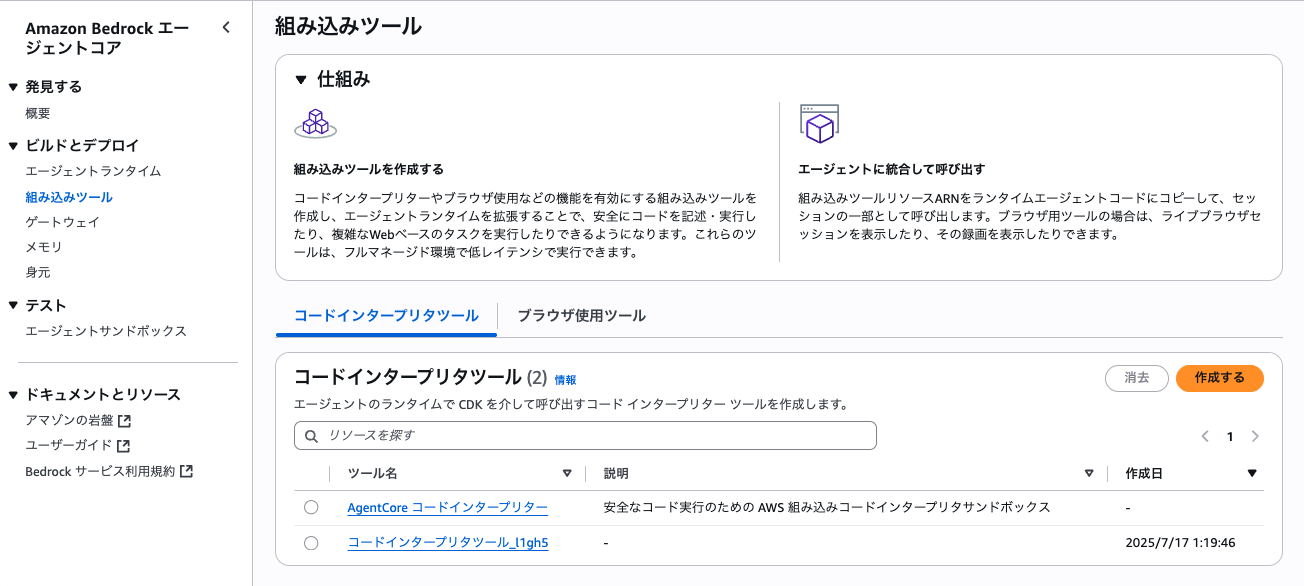Open ゲートウェイ in the sidebar

coord(62,222)
